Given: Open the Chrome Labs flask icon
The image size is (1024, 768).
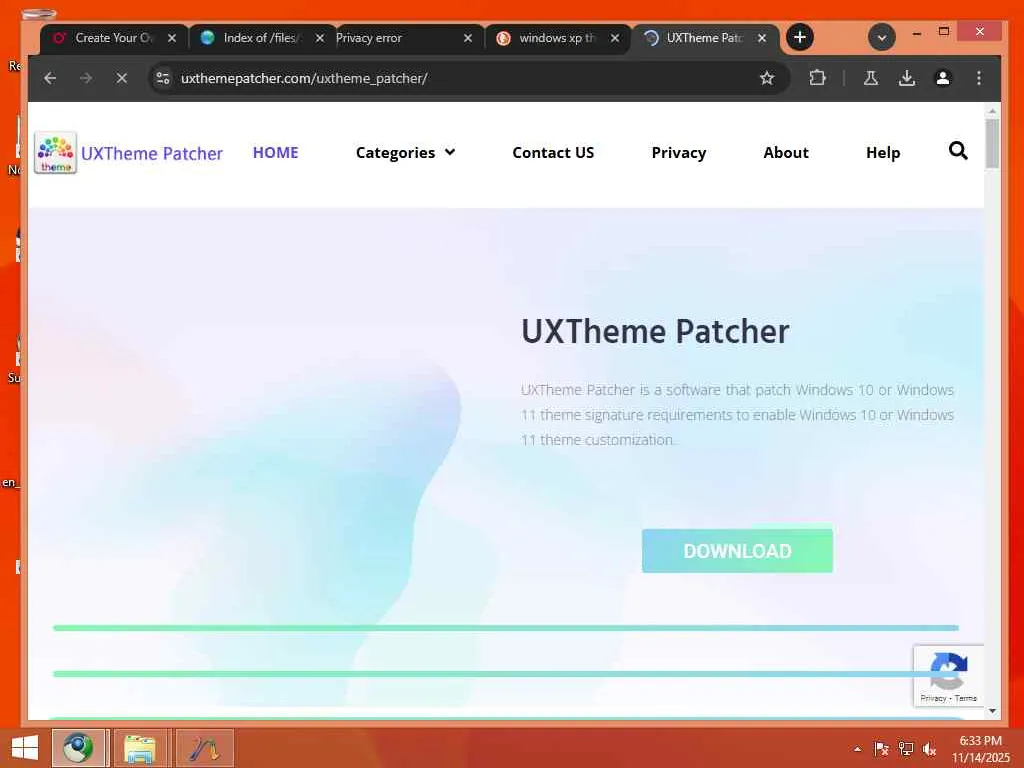Looking at the screenshot, I should tap(871, 78).
